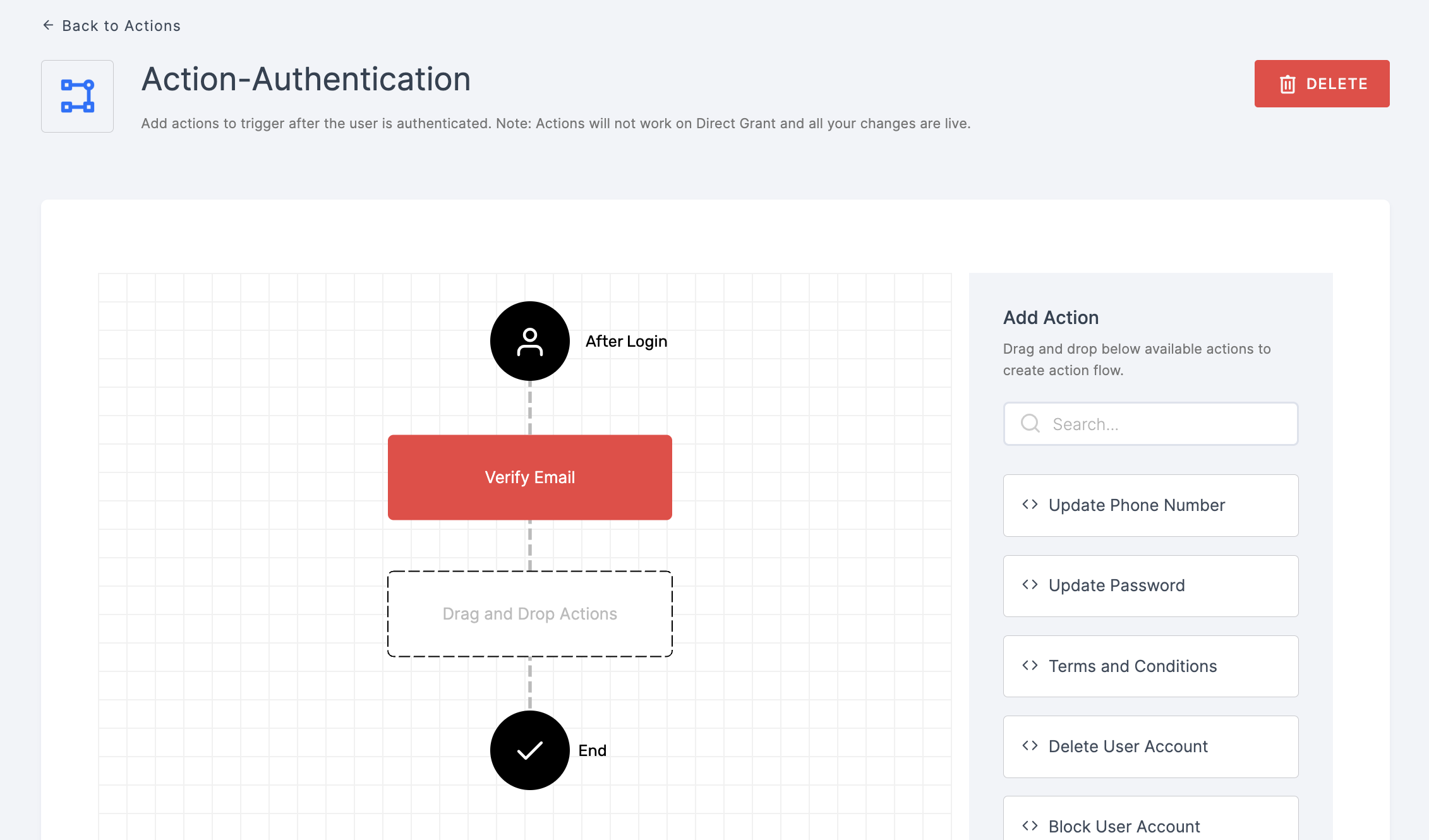Click the After Login user avatar icon
This screenshot has height=840, width=1429.
(529, 341)
